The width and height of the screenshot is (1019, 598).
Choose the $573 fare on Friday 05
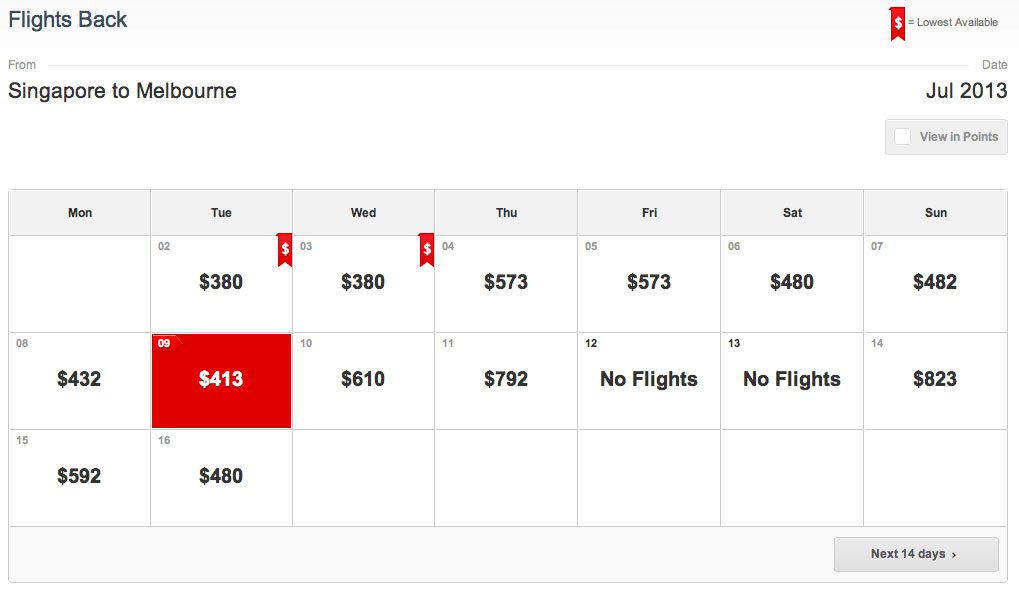pyautogui.click(x=649, y=282)
